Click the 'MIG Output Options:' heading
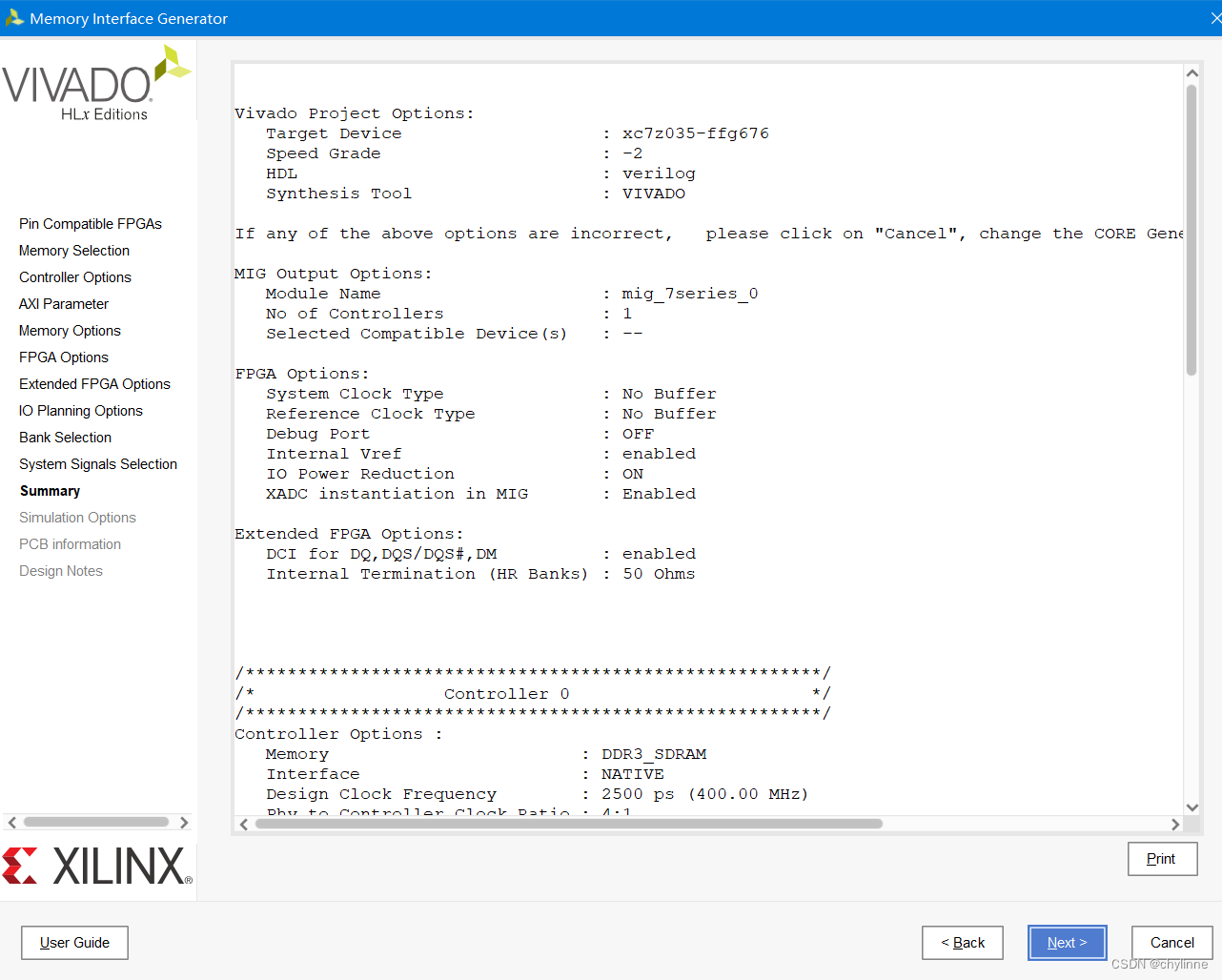 click(334, 274)
